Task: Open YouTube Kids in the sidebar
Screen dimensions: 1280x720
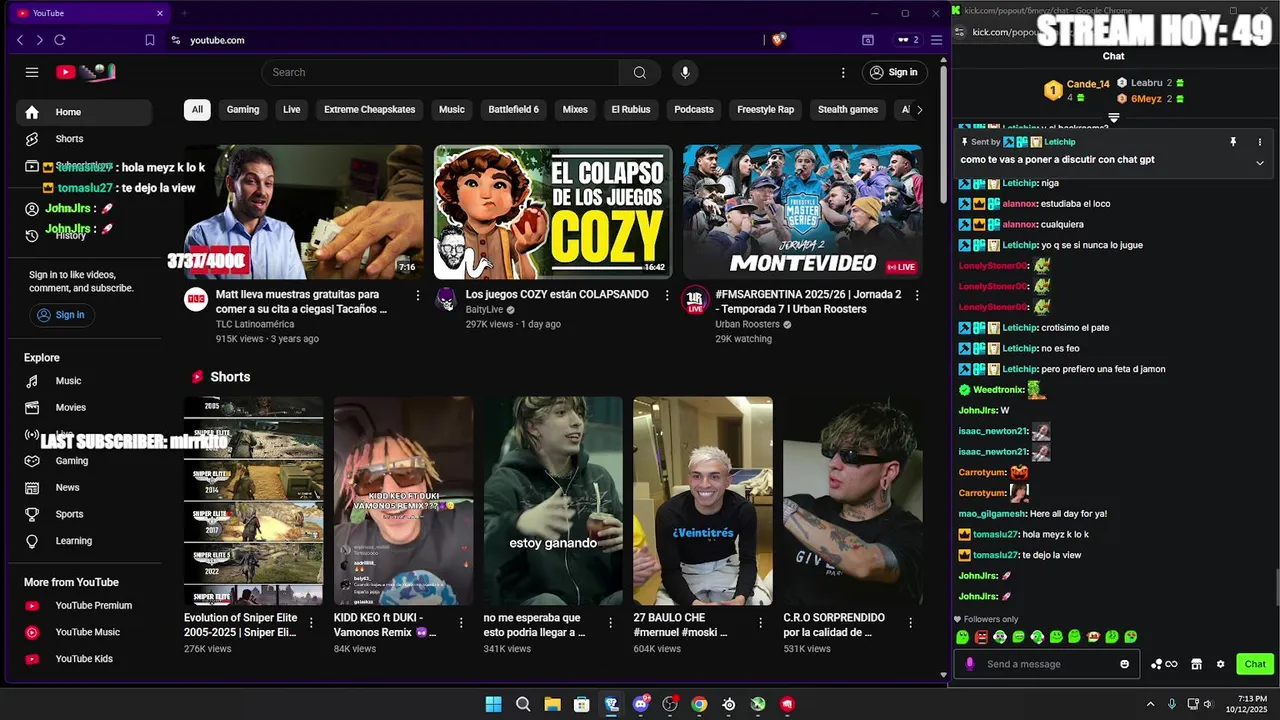Action: (x=84, y=659)
